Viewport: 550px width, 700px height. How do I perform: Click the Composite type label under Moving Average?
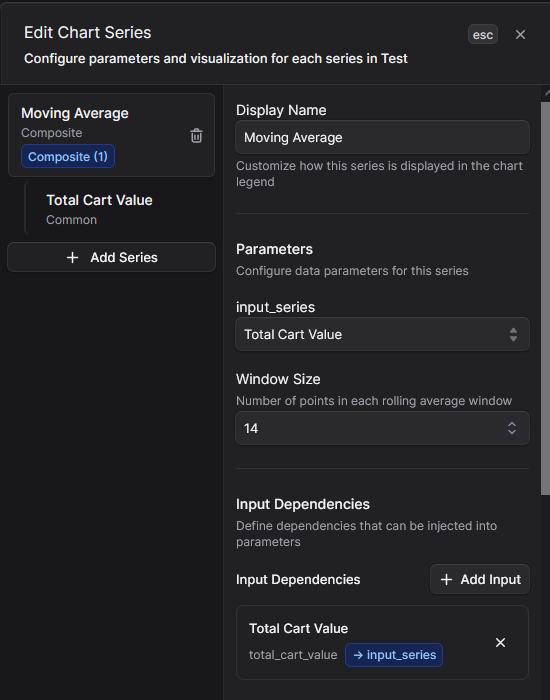pos(52,133)
